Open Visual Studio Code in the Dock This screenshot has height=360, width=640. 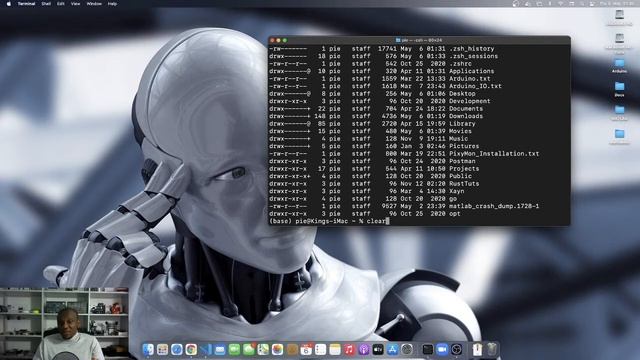click(x=206, y=349)
